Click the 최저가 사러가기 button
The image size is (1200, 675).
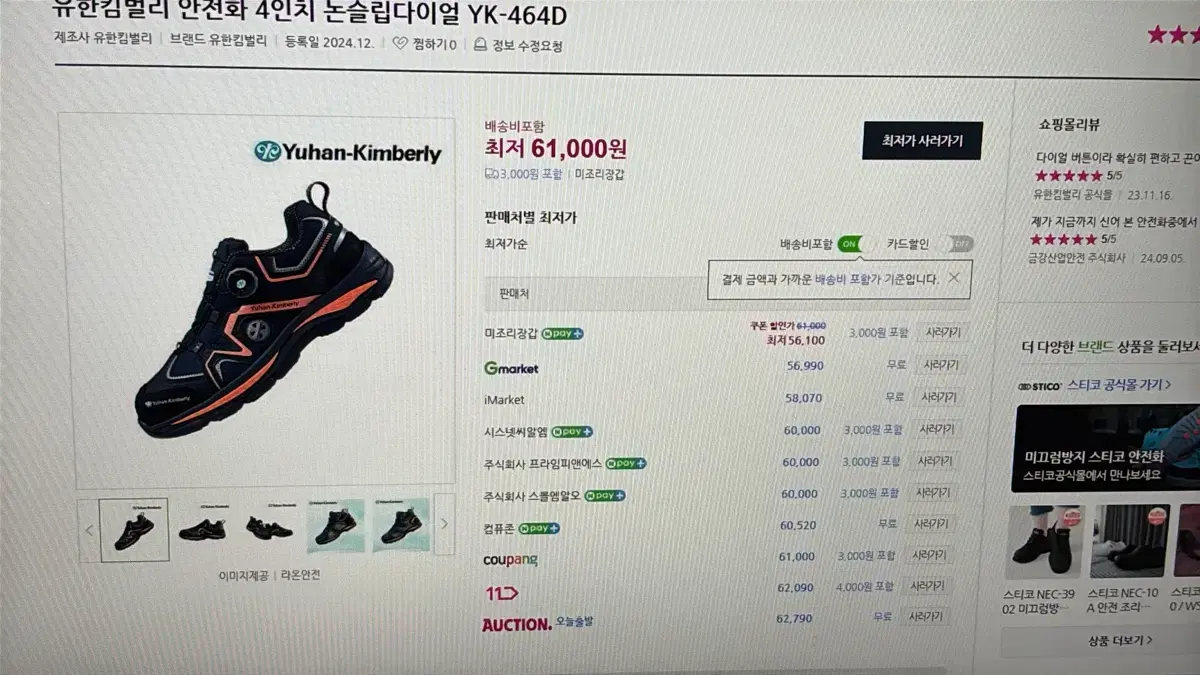click(922, 141)
